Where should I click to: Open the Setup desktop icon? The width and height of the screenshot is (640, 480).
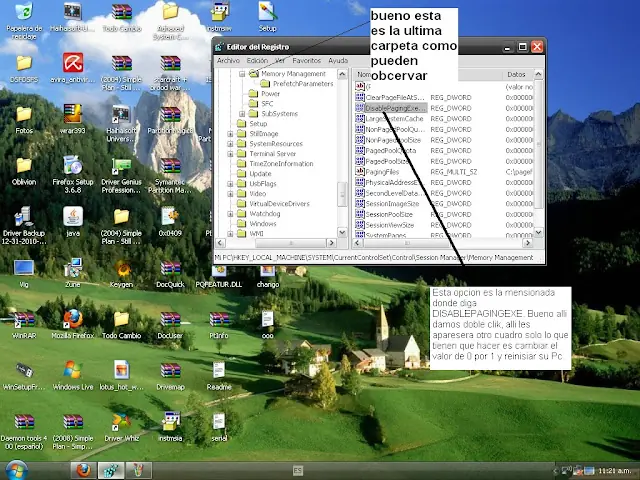point(268,18)
